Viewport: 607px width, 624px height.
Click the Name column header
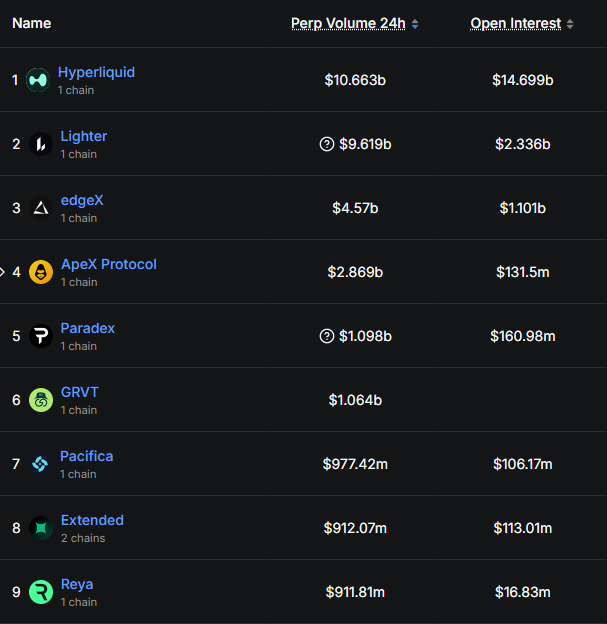(32, 23)
